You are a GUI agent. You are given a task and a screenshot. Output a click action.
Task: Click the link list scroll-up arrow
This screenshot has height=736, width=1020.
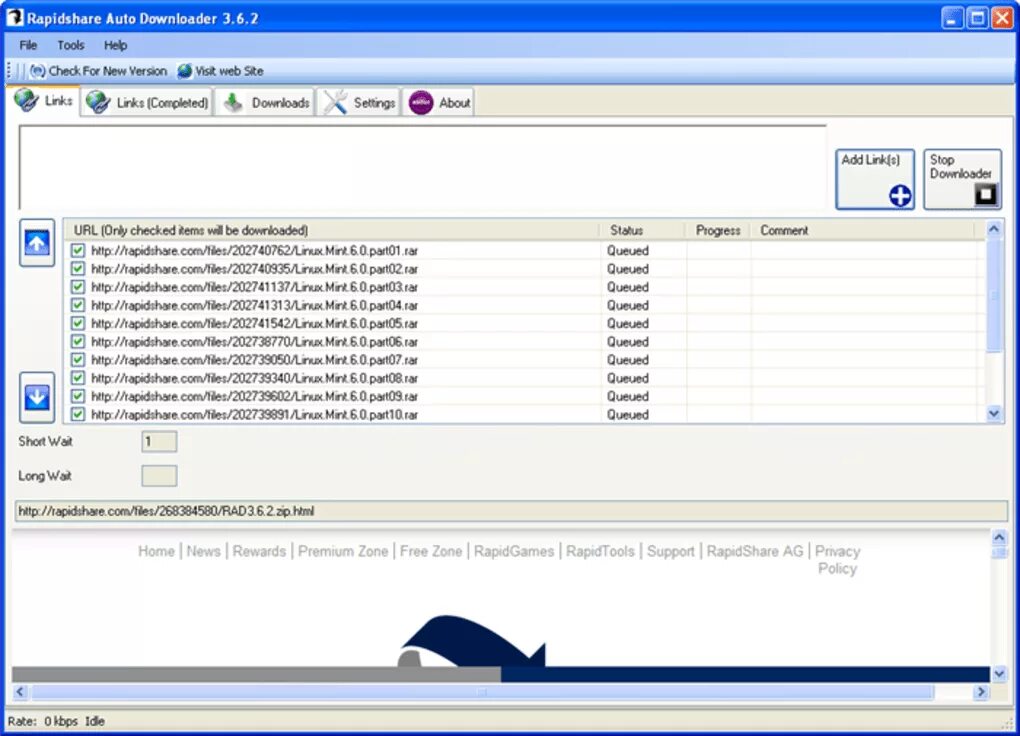(x=993, y=228)
